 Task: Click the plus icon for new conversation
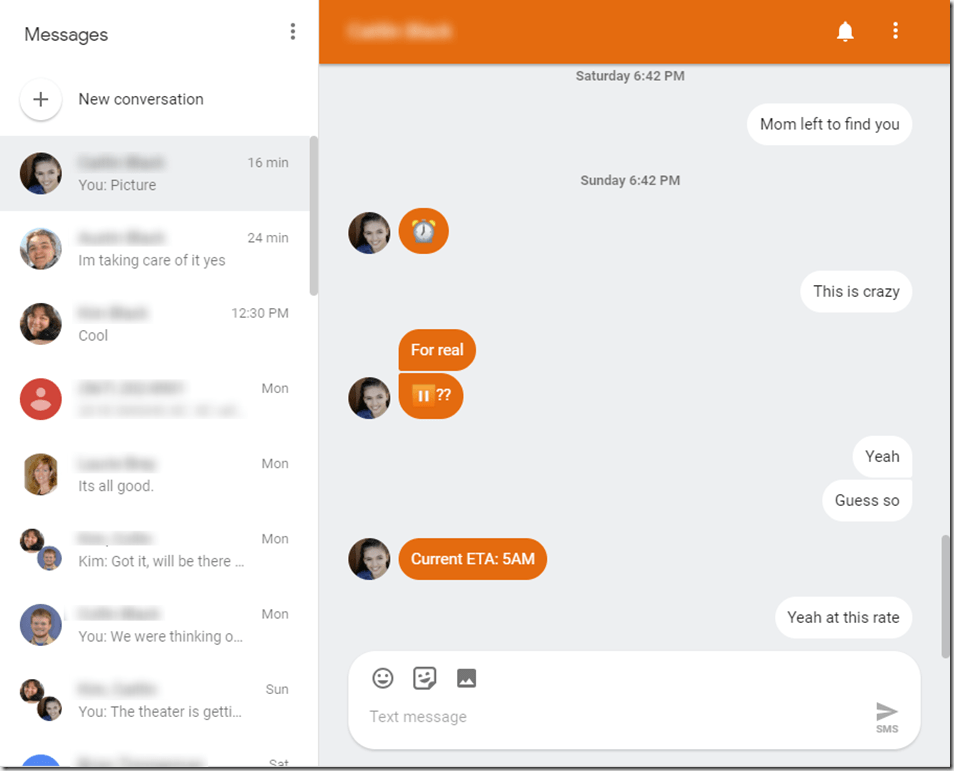click(41, 99)
